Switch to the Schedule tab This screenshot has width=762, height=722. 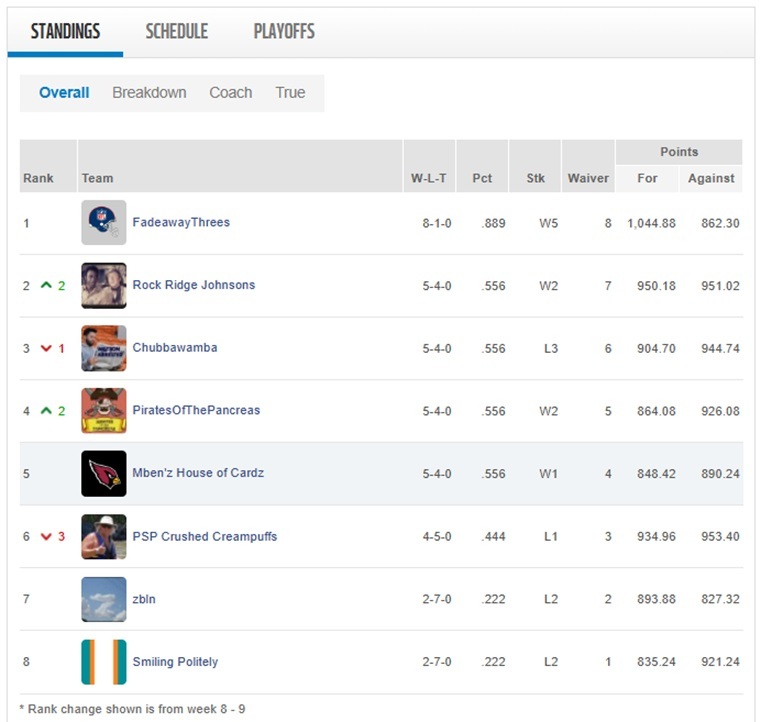point(177,32)
